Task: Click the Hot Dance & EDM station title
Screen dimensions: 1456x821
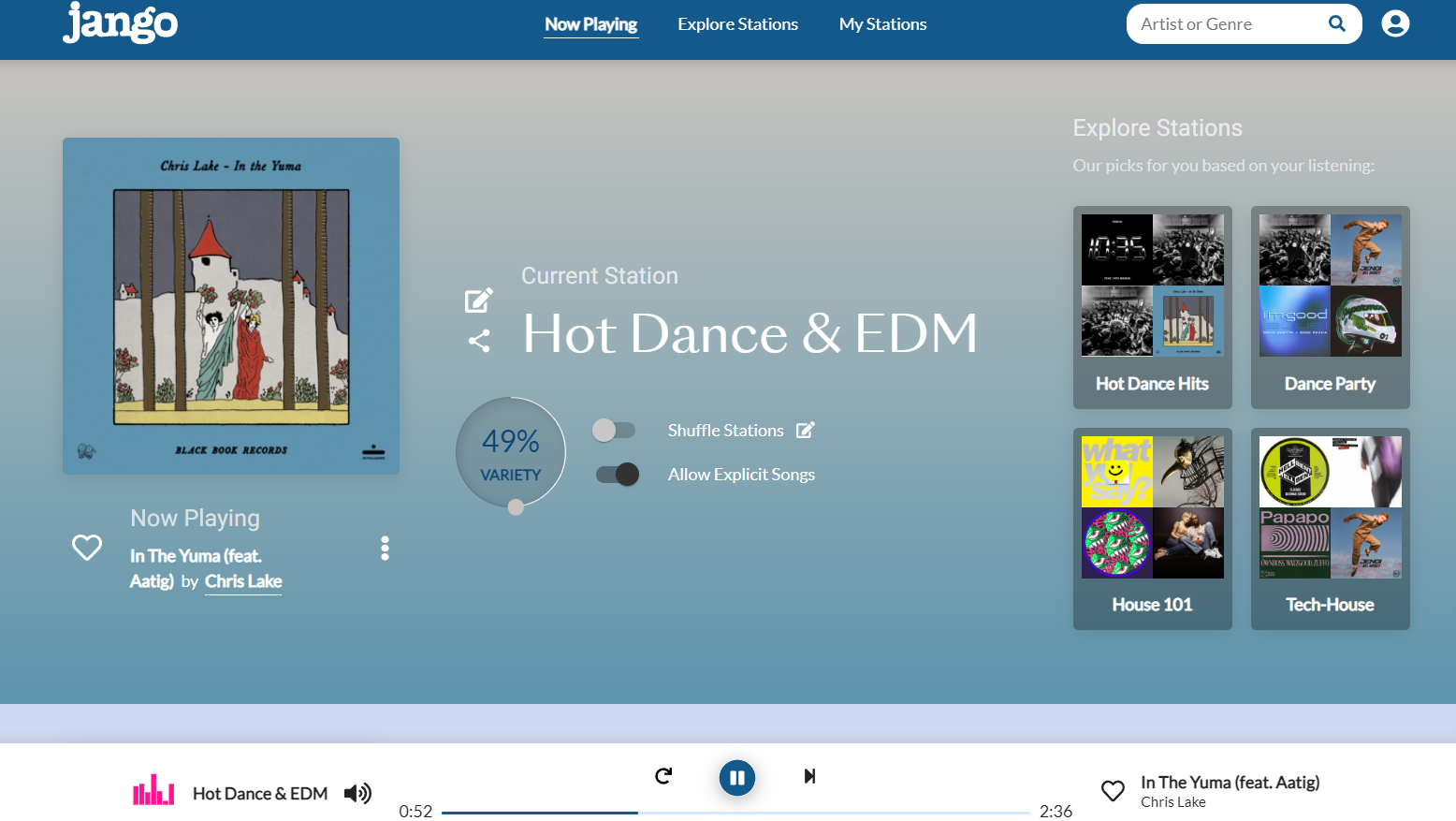Action: pyautogui.click(x=750, y=333)
